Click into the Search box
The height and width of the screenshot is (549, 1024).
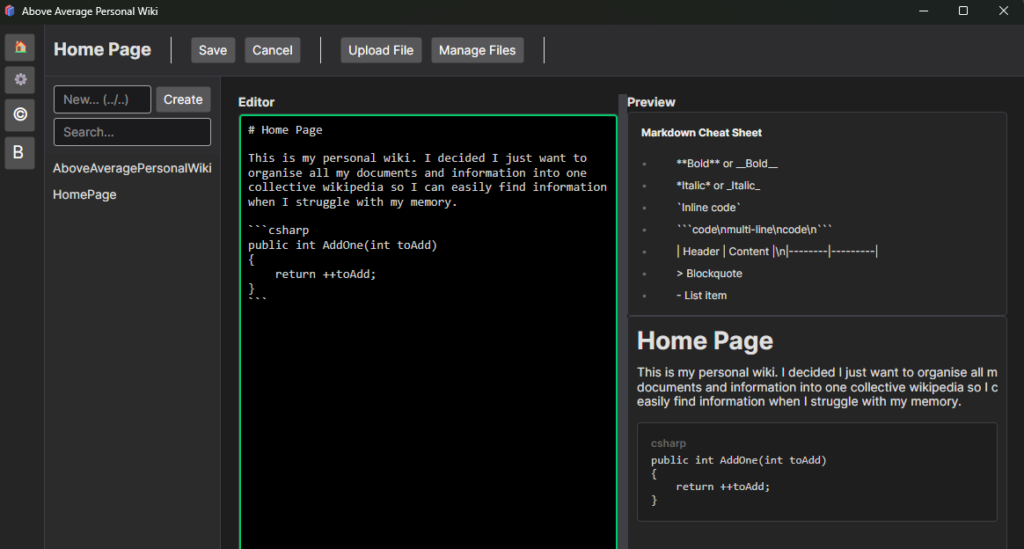tap(132, 132)
